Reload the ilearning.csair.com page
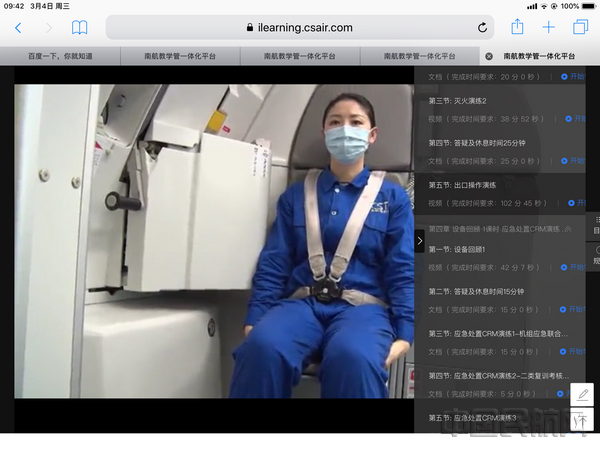This screenshot has height=450, width=600. point(483,28)
